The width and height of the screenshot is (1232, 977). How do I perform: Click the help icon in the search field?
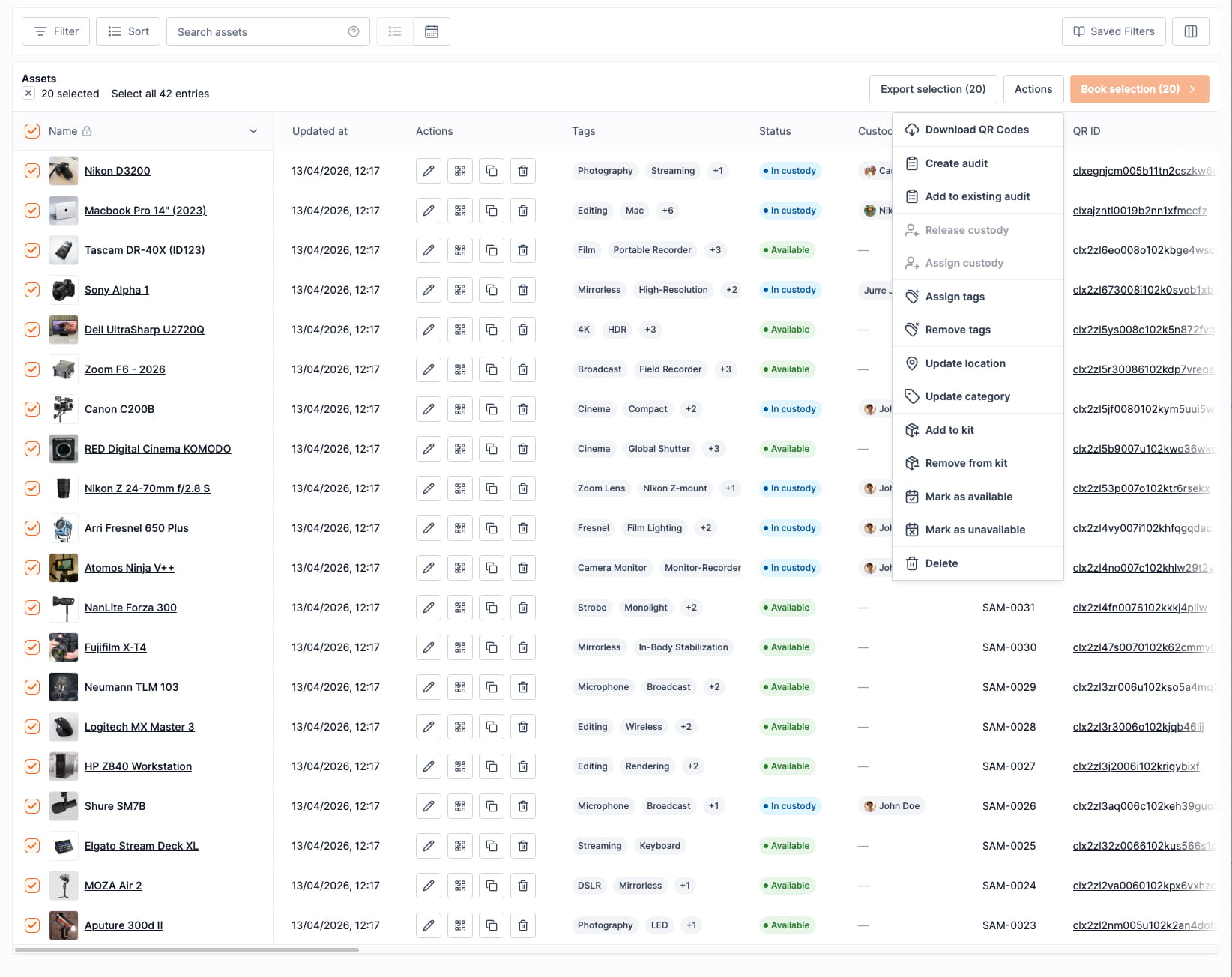(354, 31)
